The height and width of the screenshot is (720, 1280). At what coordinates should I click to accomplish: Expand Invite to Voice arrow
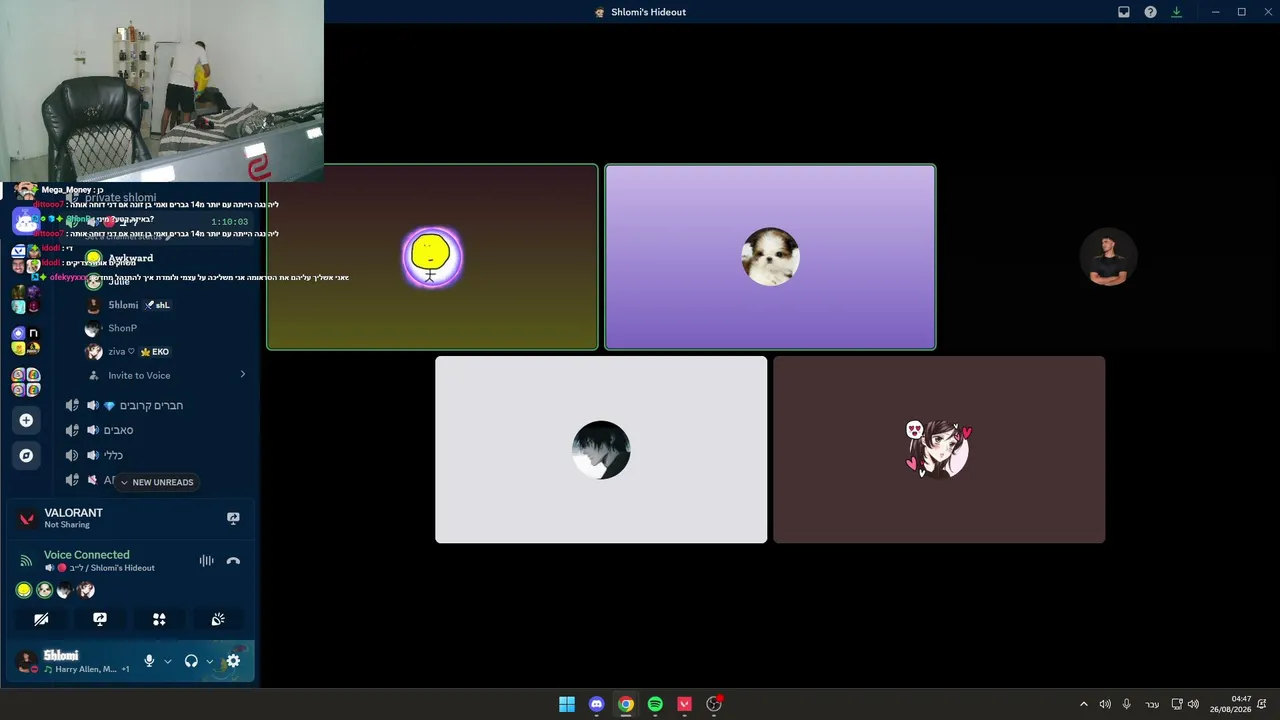point(242,375)
